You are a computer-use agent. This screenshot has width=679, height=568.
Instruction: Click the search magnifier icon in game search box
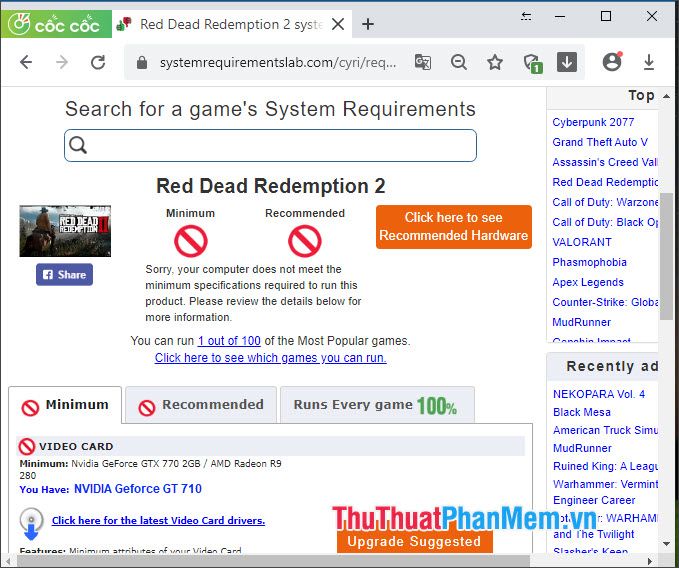point(78,145)
